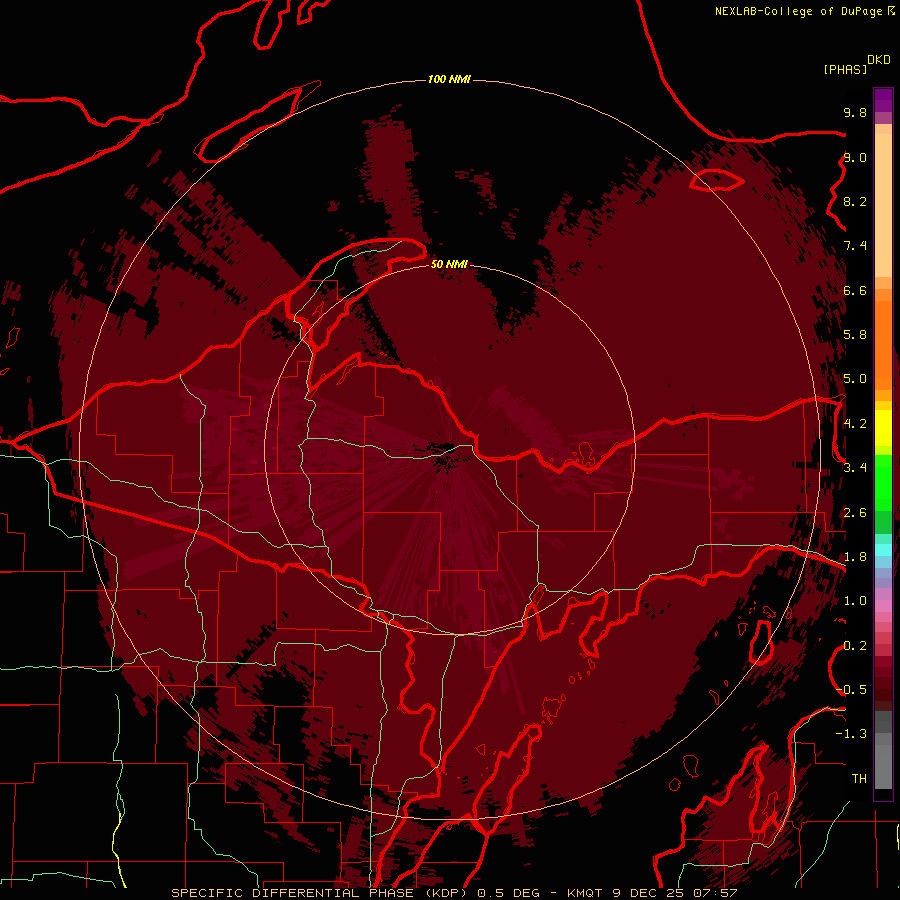This screenshot has width=900, height=900.
Task: Click the 9.0 legend value
Action: tap(855, 158)
